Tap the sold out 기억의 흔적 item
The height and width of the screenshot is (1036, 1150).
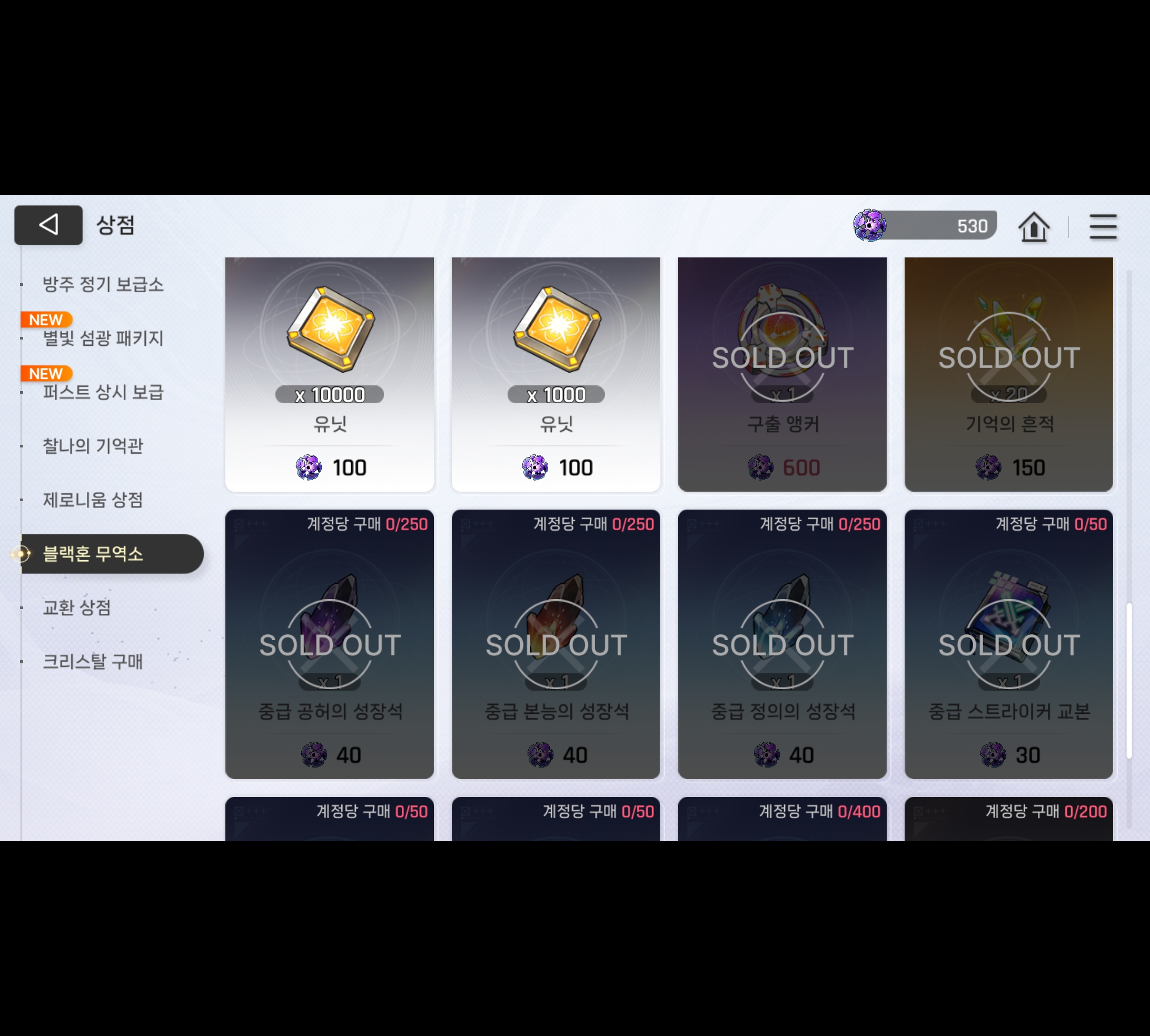[1008, 374]
